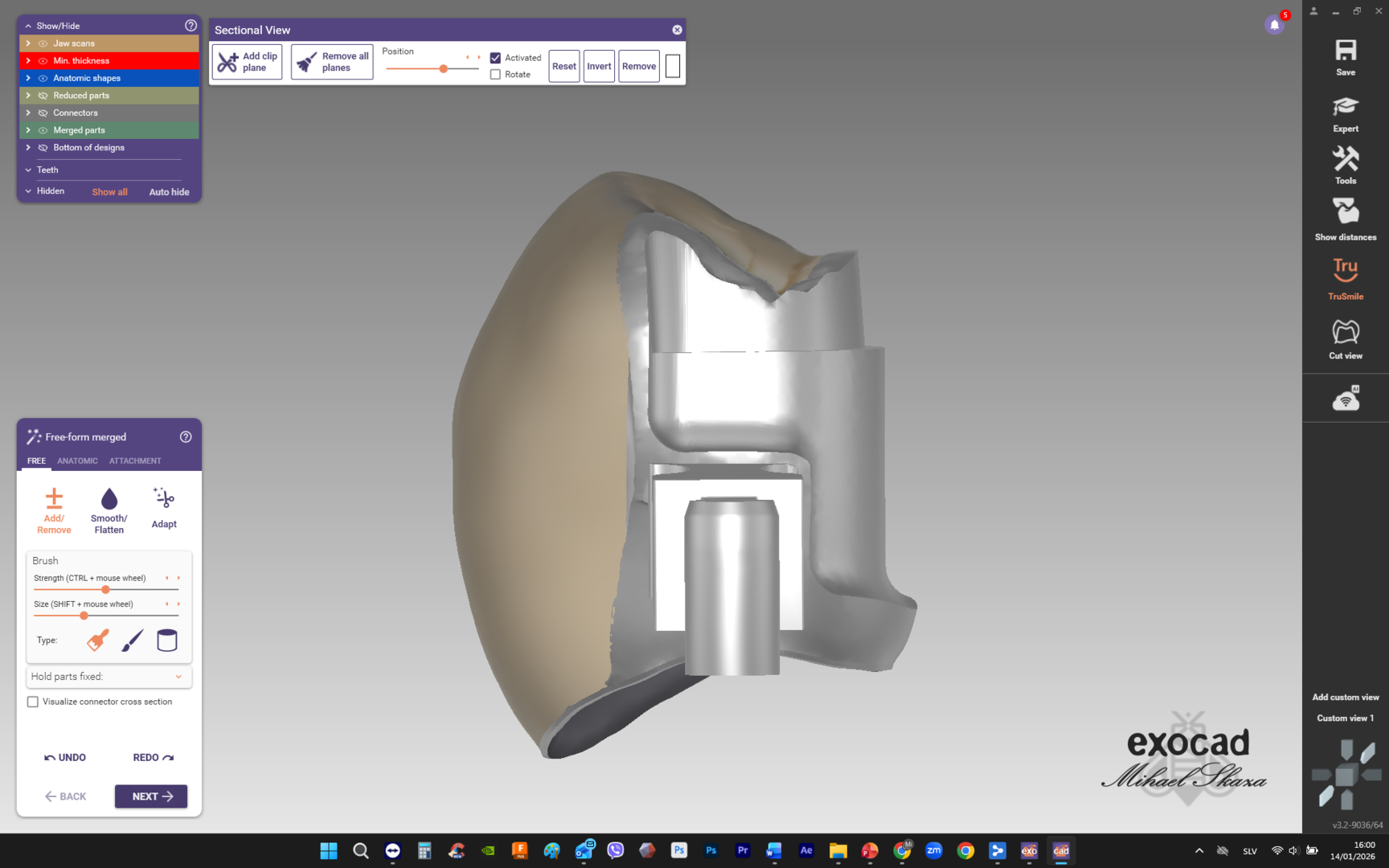Open the Hold parts fixed dropdown
This screenshot has width=1389, height=868.
109,677
